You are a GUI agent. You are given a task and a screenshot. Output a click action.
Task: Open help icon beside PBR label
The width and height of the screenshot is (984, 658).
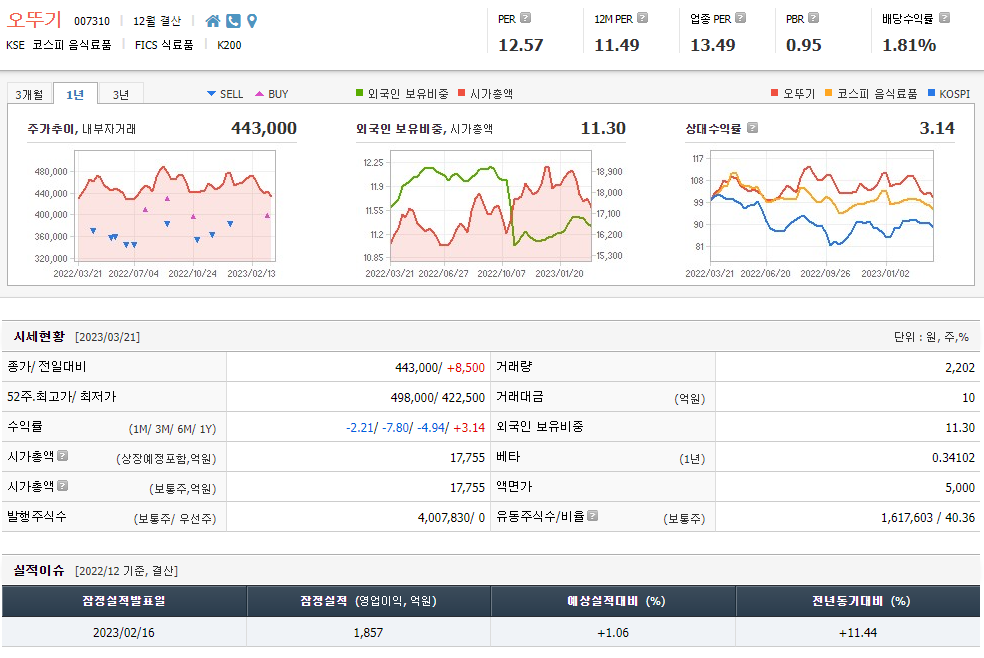814,18
